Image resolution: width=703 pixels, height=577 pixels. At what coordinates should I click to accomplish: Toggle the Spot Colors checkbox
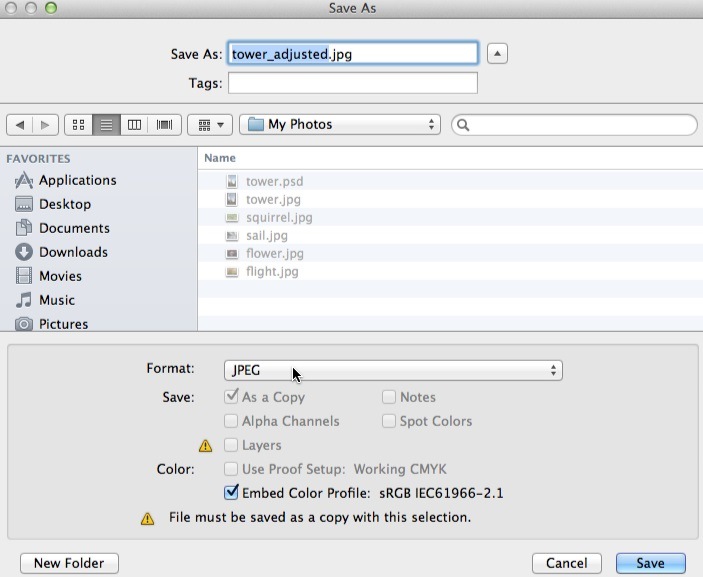389,421
